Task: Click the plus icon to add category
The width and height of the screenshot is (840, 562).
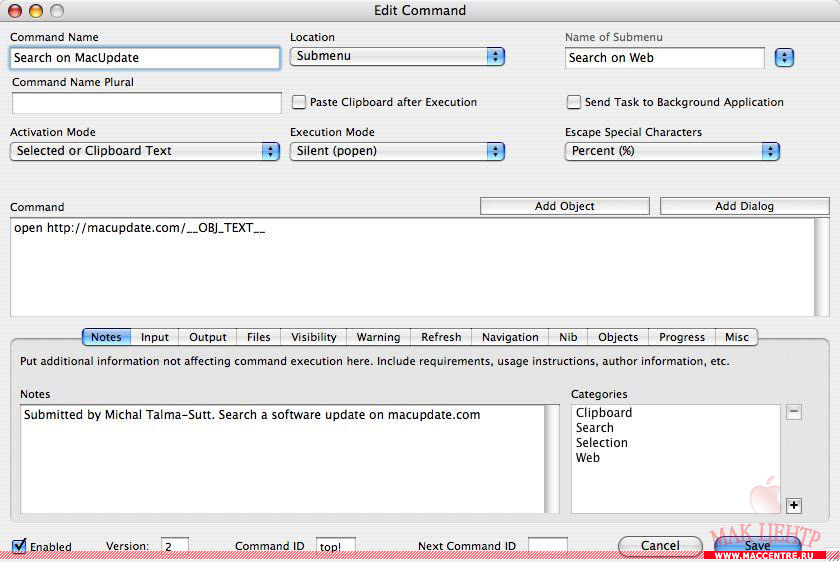Action: coord(793,505)
